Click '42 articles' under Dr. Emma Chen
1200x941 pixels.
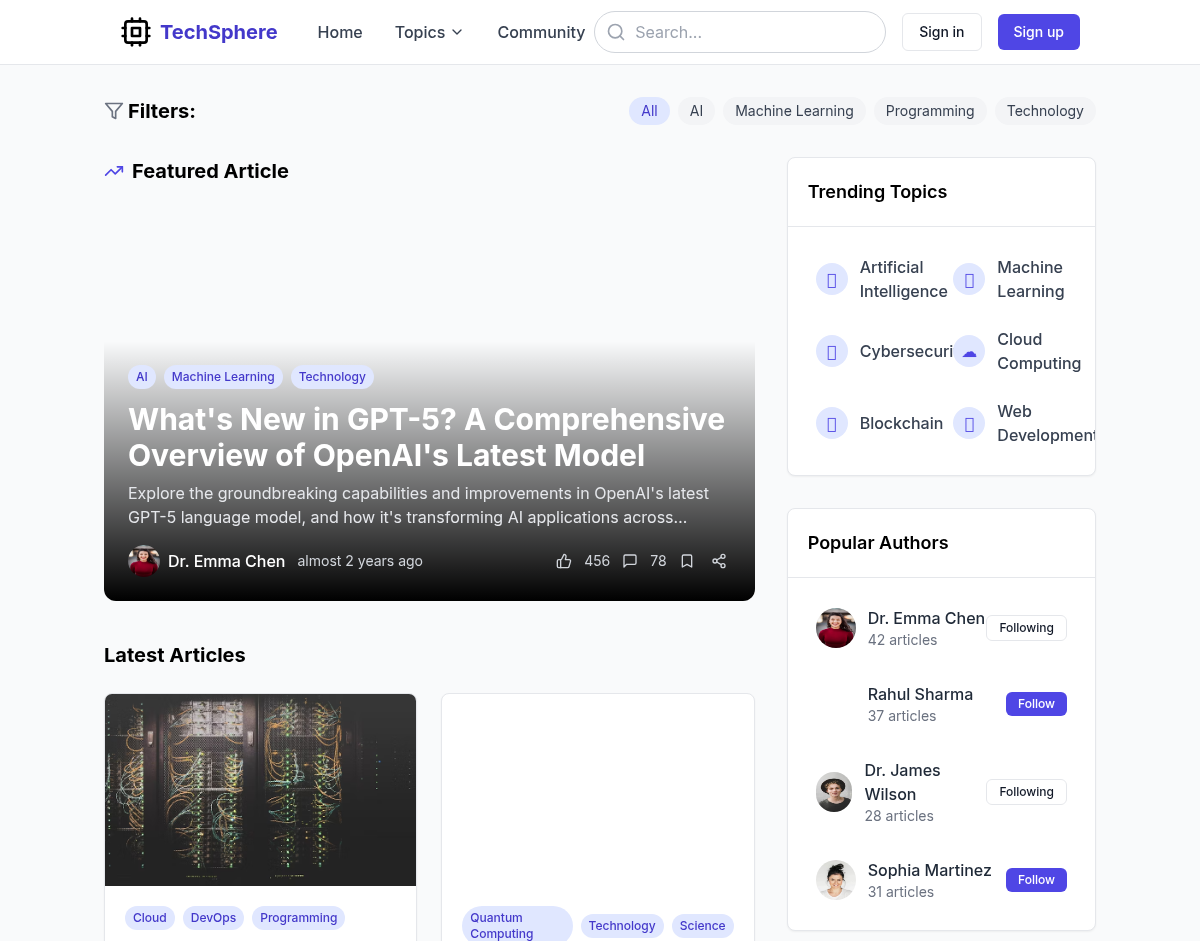click(x=902, y=640)
